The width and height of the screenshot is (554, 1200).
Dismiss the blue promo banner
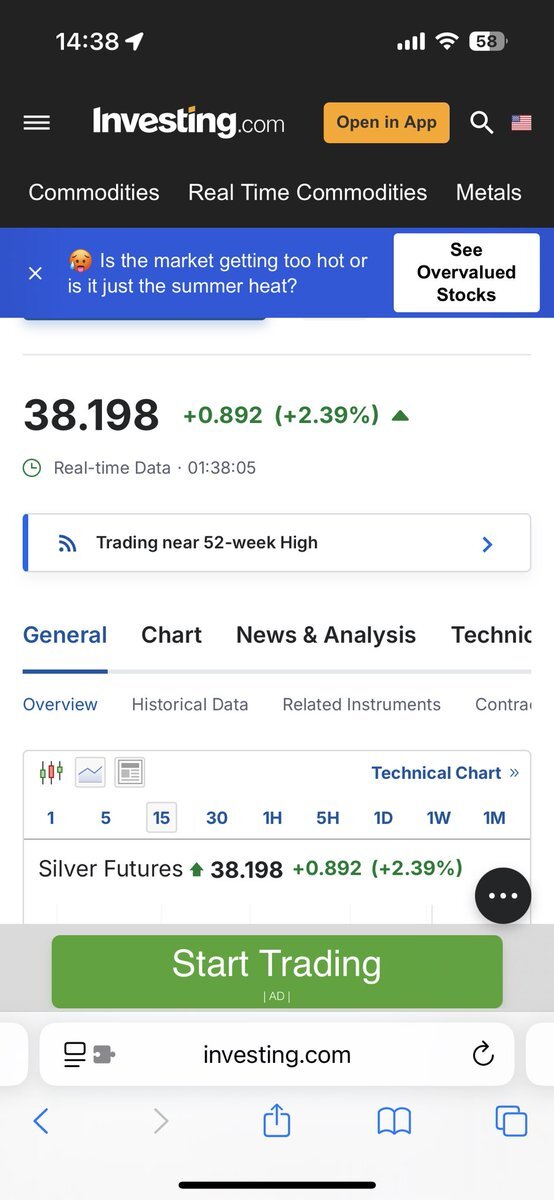click(x=35, y=273)
